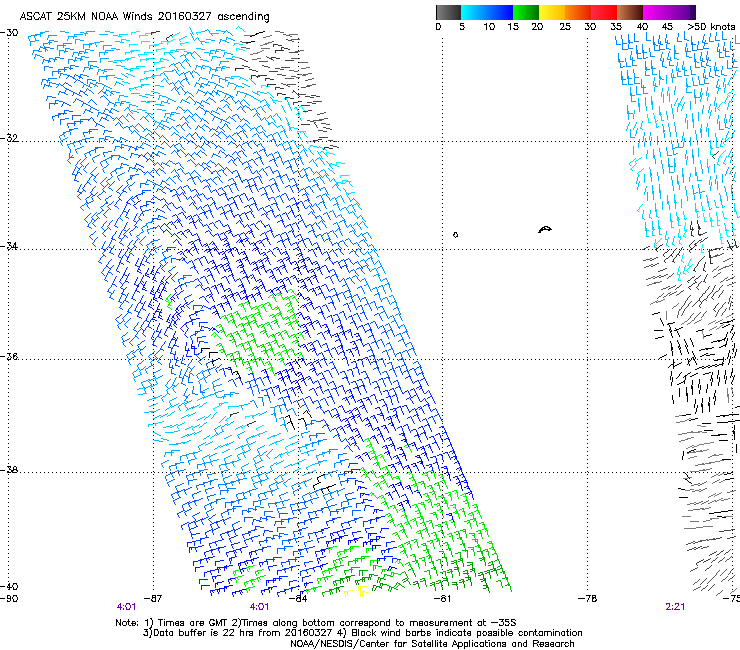Click the '25' legend scale label
The width and height of the screenshot is (740, 650).
[565, 27]
